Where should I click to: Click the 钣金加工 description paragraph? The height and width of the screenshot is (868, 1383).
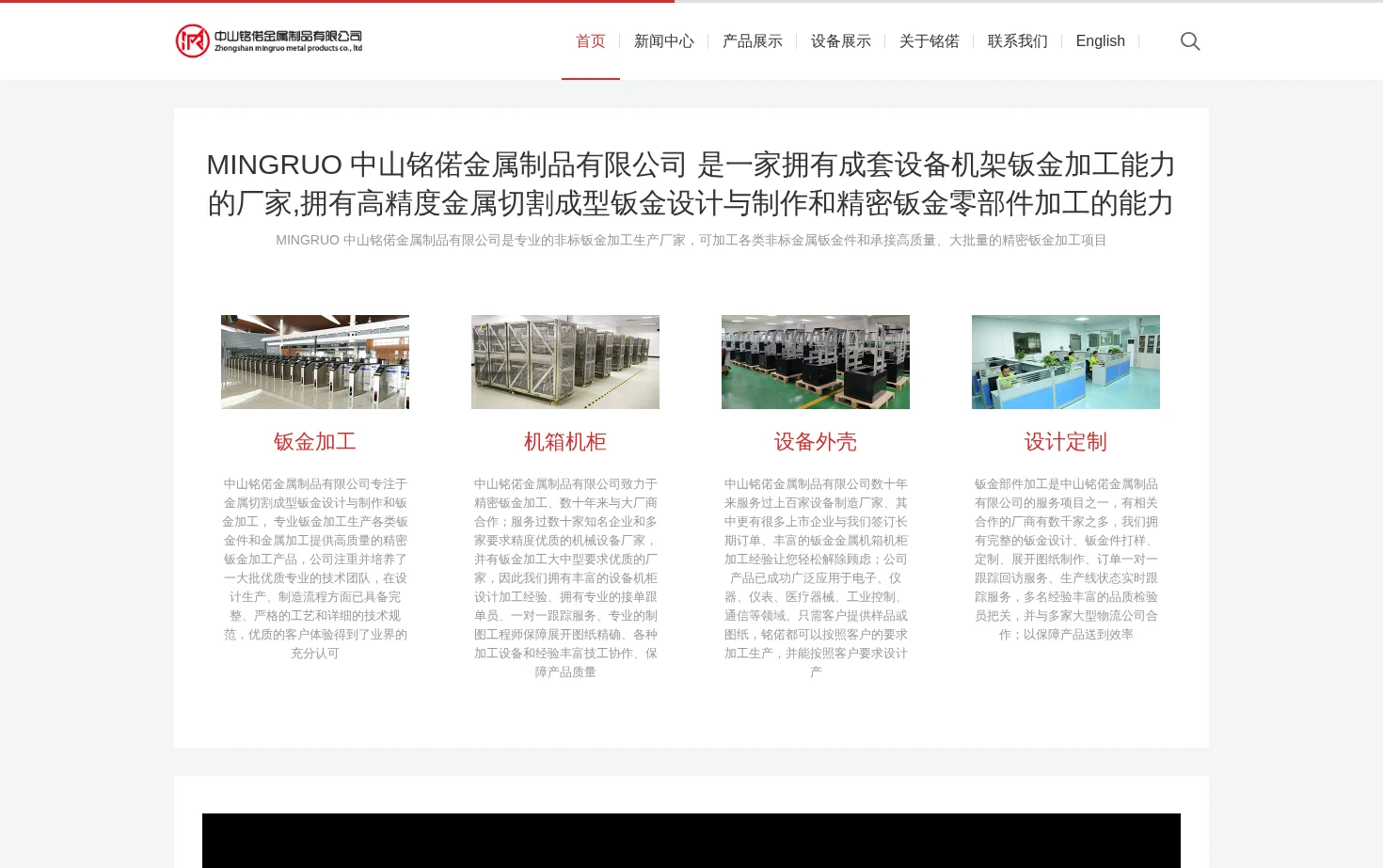[315, 568]
